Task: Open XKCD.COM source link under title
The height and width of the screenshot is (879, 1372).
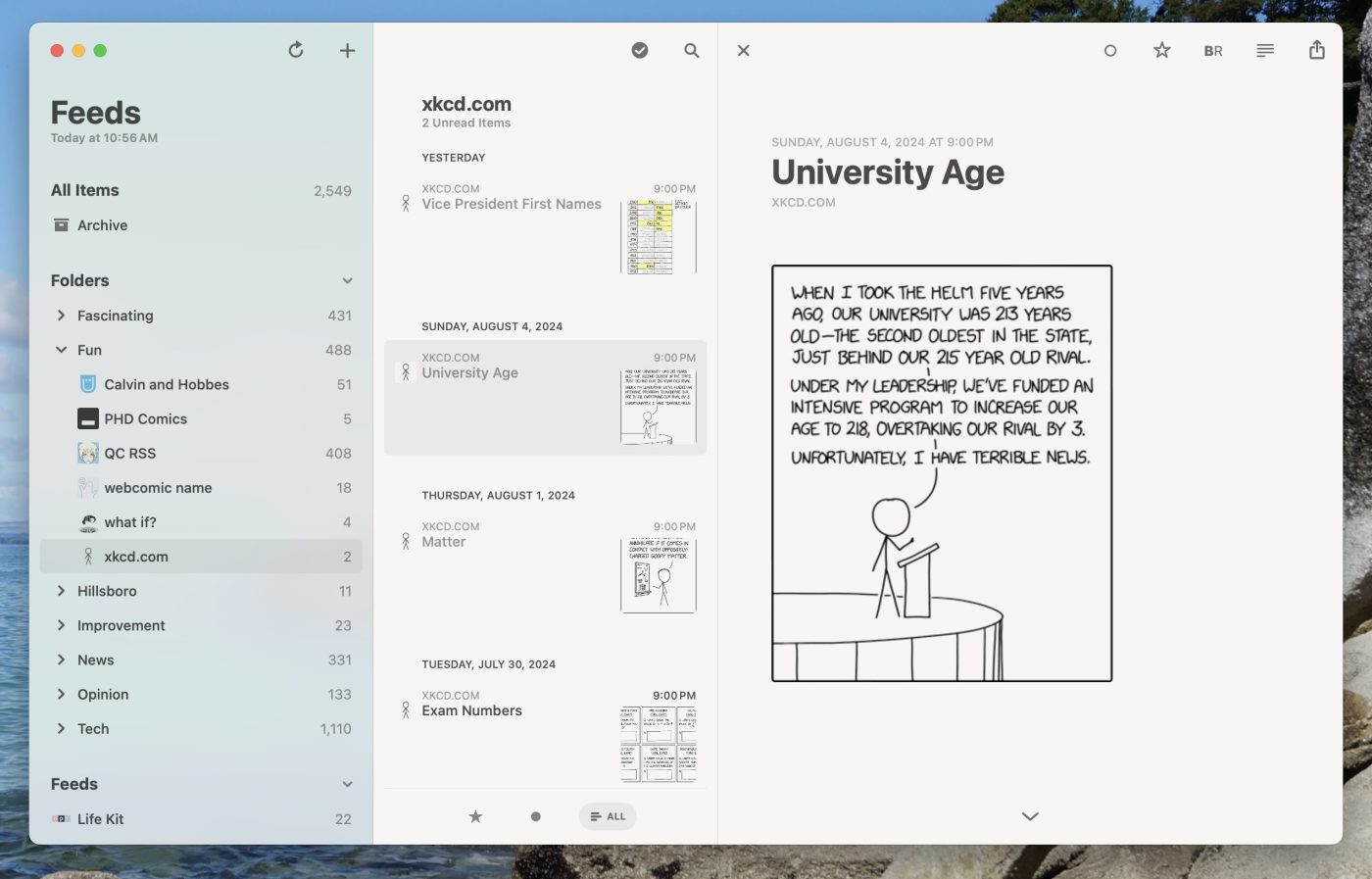Action: pyautogui.click(x=804, y=203)
